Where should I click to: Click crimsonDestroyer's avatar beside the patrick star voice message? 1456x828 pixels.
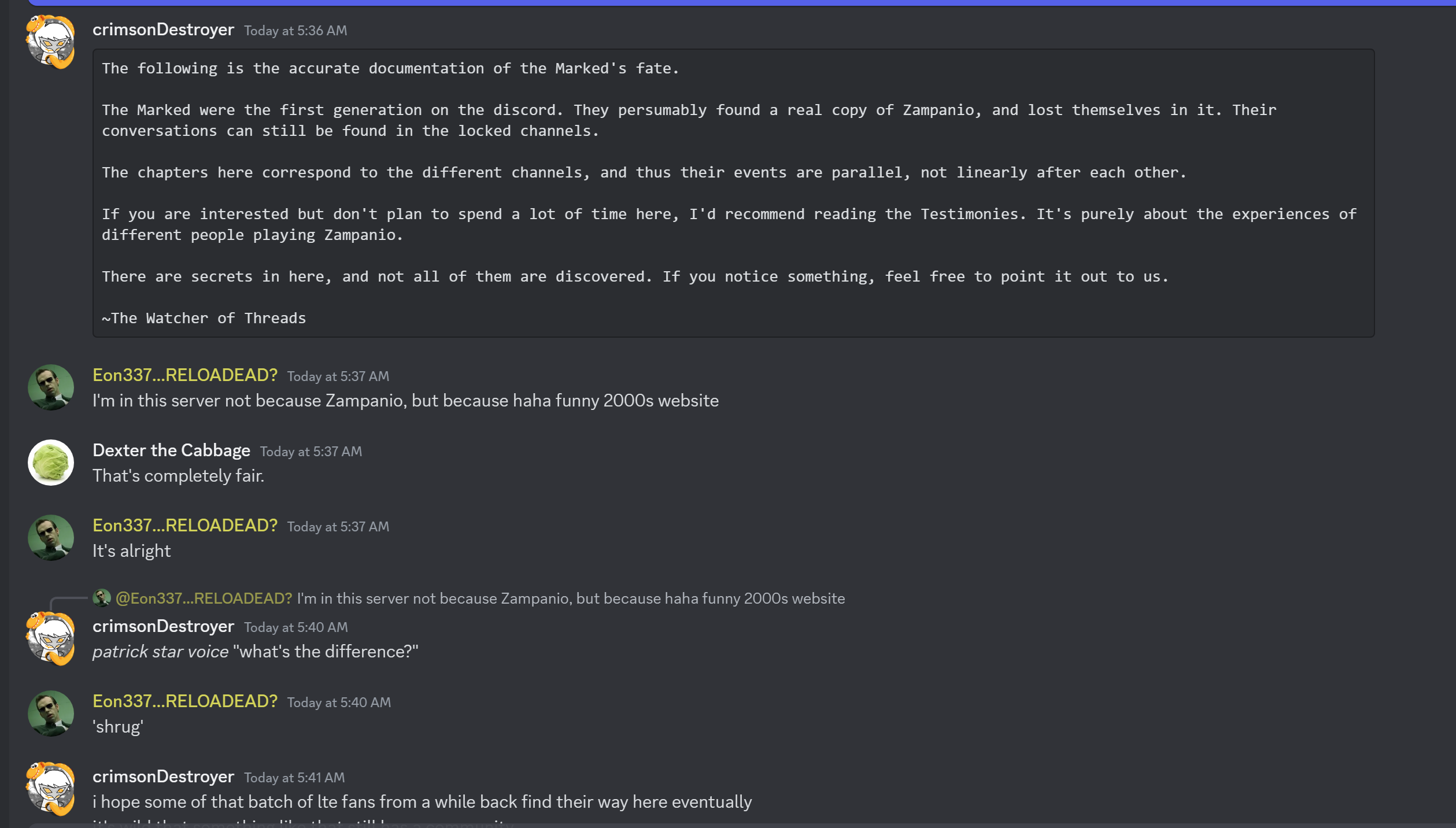click(x=51, y=638)
